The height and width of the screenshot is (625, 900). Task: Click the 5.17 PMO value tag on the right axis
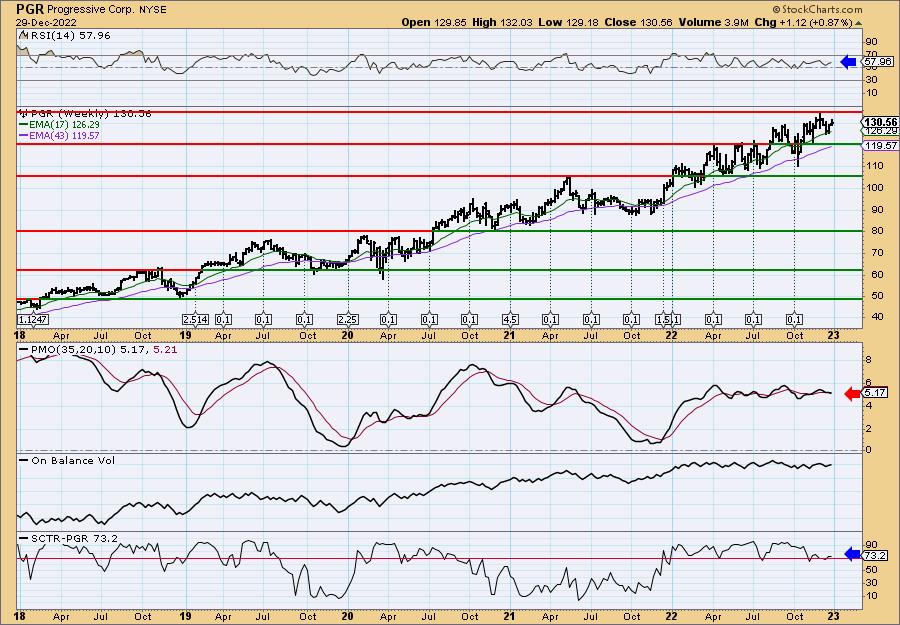click(x=876, y=393)
